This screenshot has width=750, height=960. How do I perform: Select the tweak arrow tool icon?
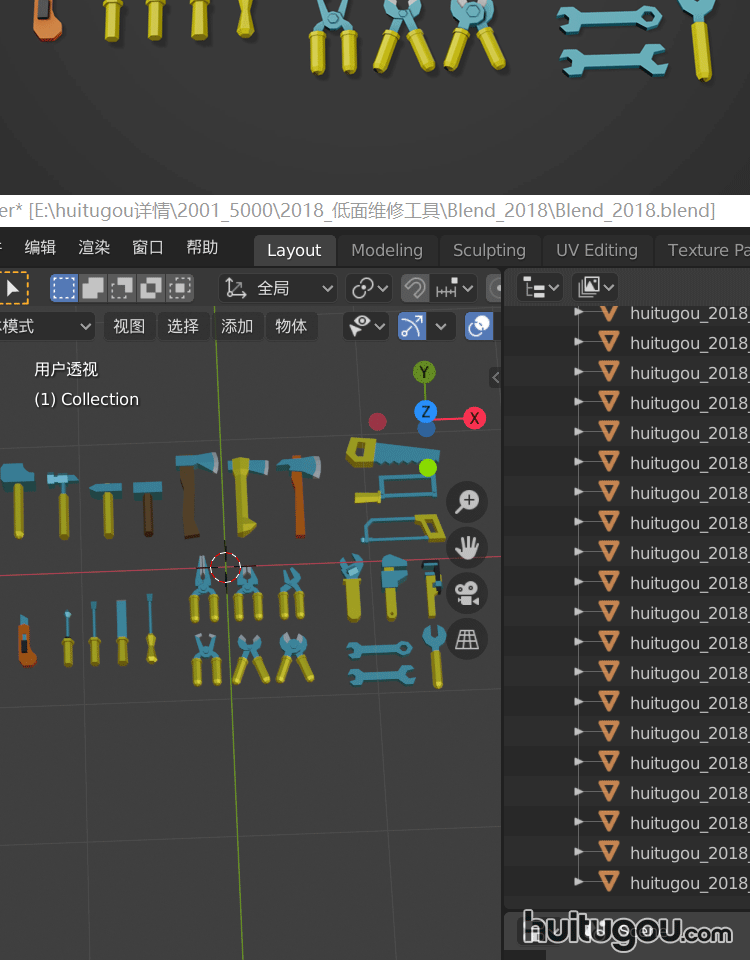click(12, 289)
